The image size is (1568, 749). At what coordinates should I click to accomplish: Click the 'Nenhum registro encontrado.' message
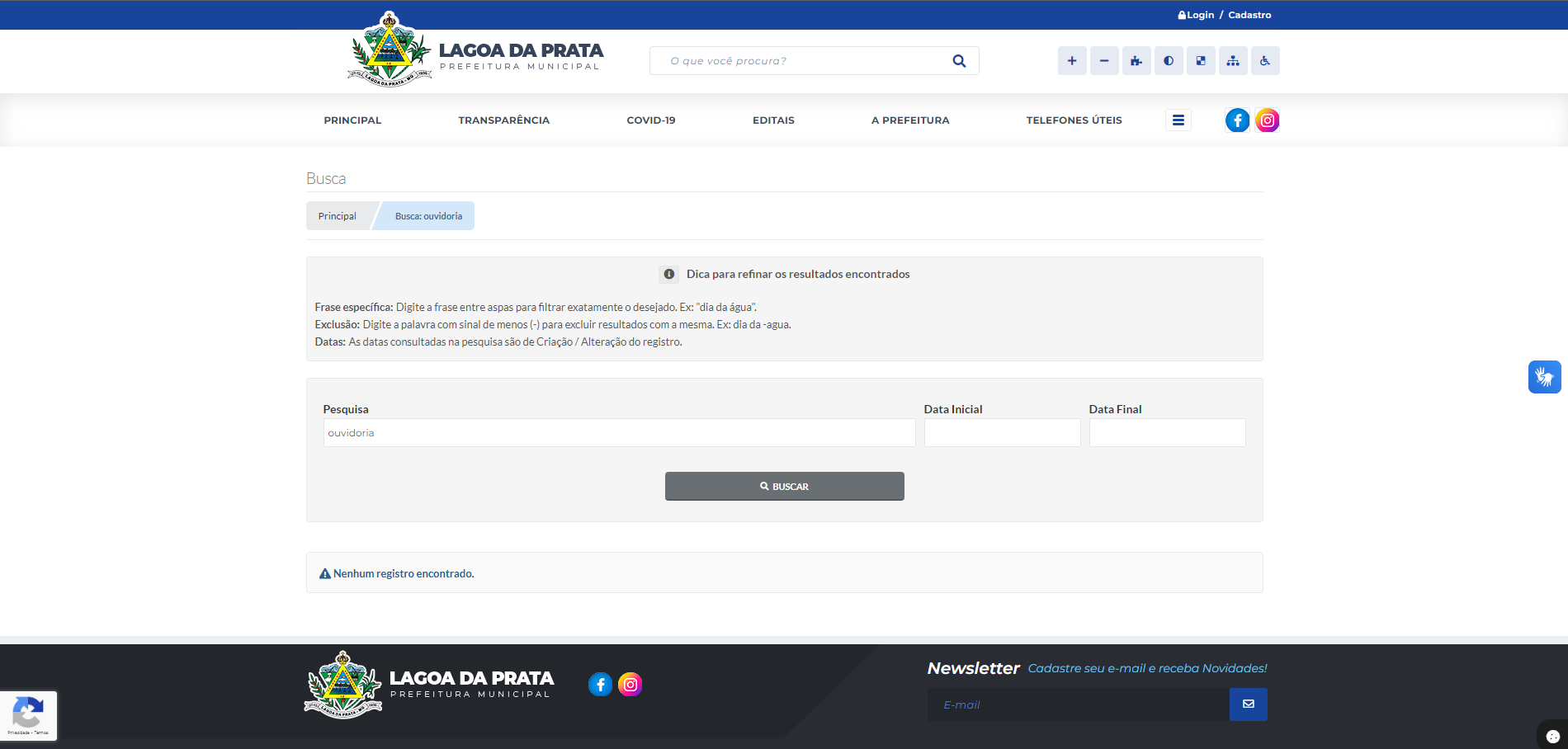pyautogui.click(x=404, y=573)
